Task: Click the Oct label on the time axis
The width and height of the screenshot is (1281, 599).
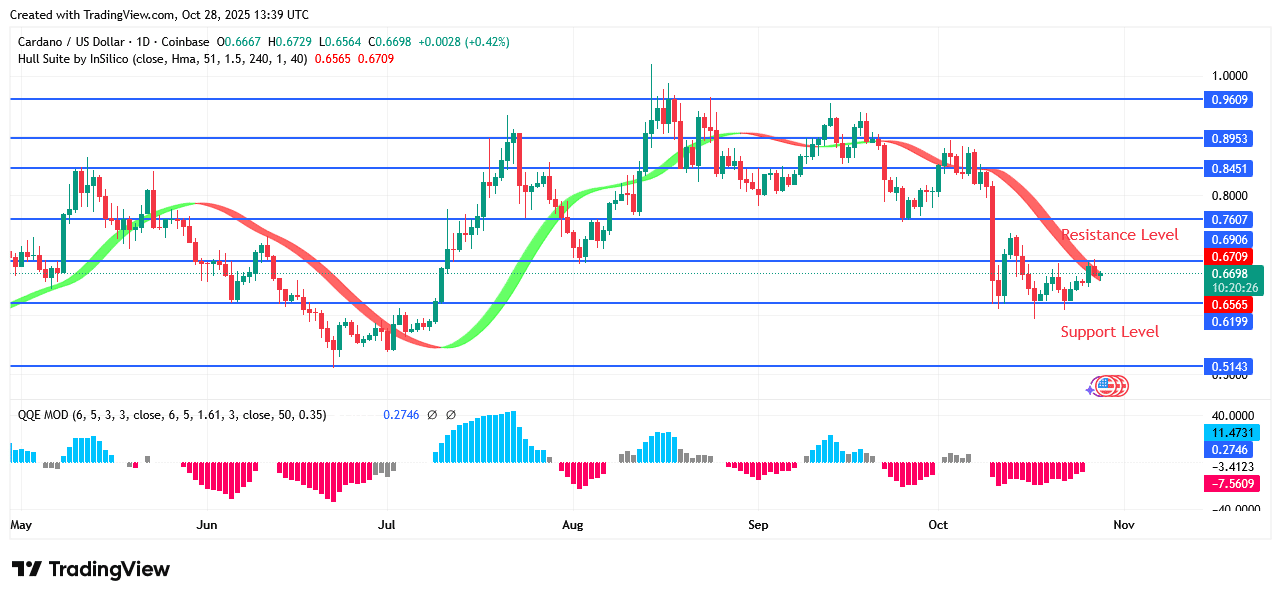Action: coord(938,524)
